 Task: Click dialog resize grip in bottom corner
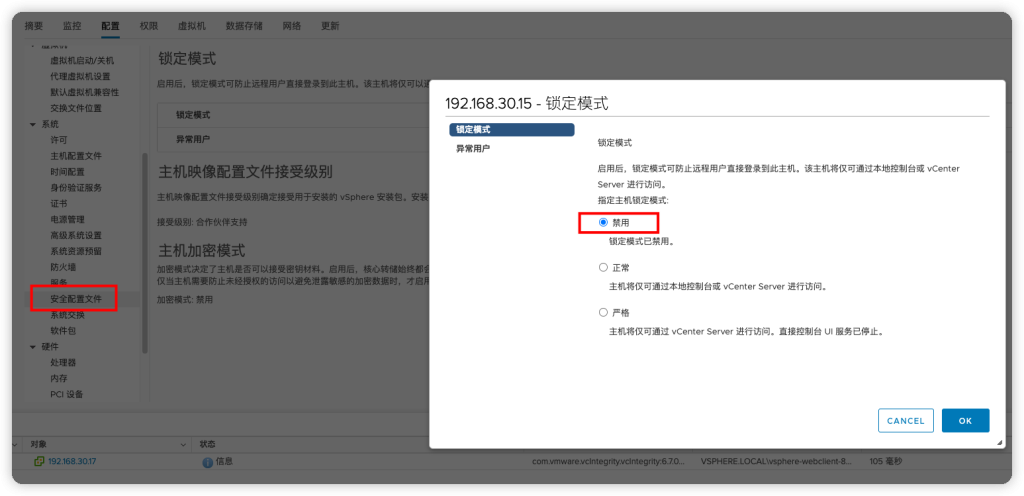[999, 442]
